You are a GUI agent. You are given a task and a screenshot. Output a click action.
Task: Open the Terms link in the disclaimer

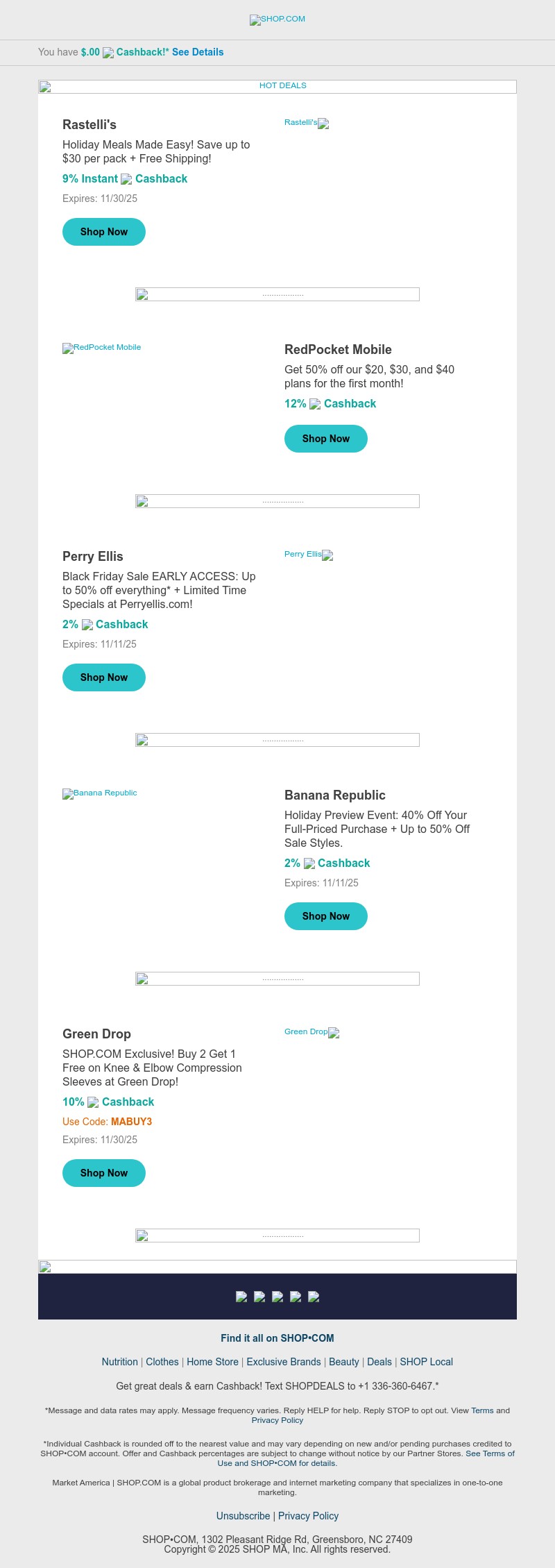click(482, 1410)
